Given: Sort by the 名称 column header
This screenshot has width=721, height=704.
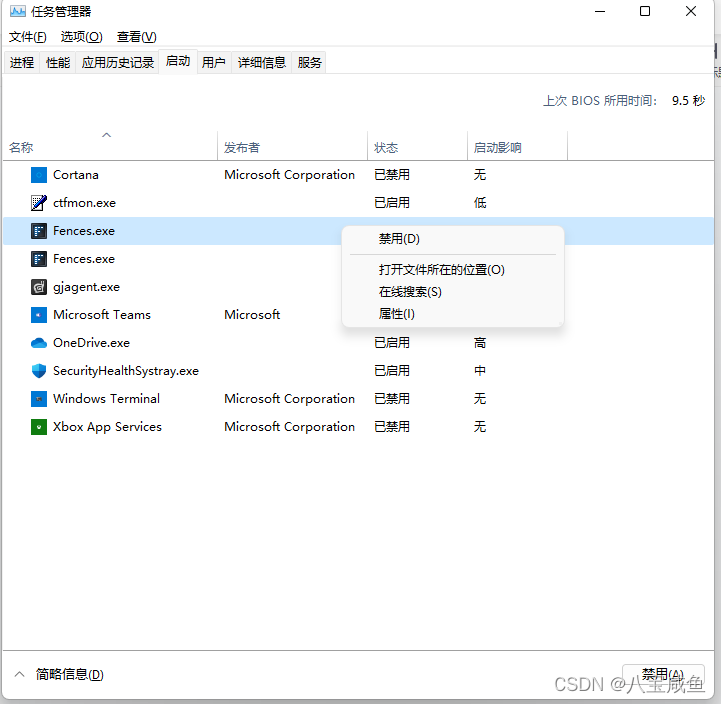Looking at the screenshot, I should pos(110,148).
